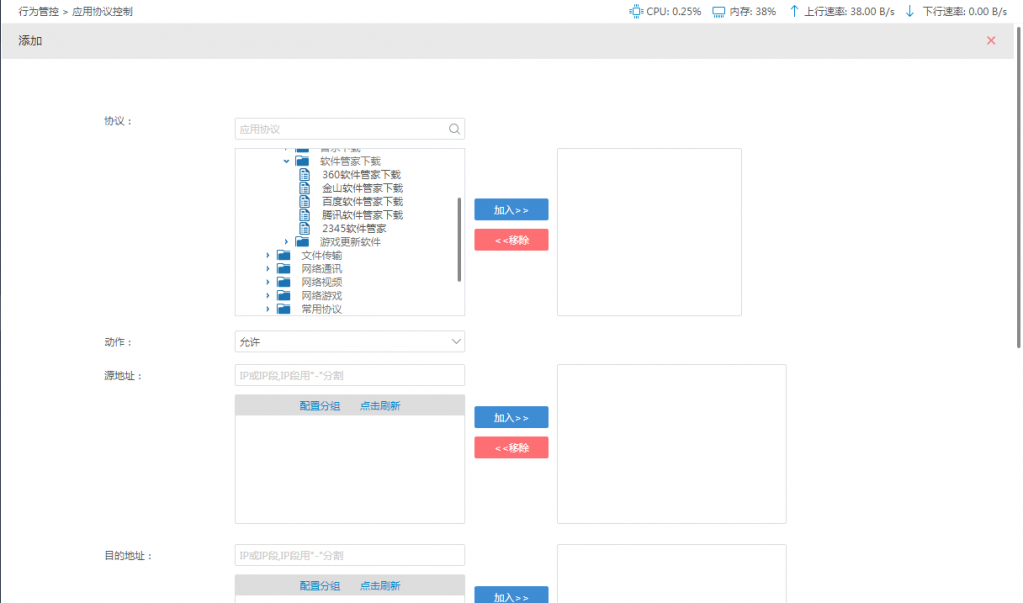1023x603 pixels.
Task: Expand the 常用协议 category arrow
Action: [x=268, y=310]
